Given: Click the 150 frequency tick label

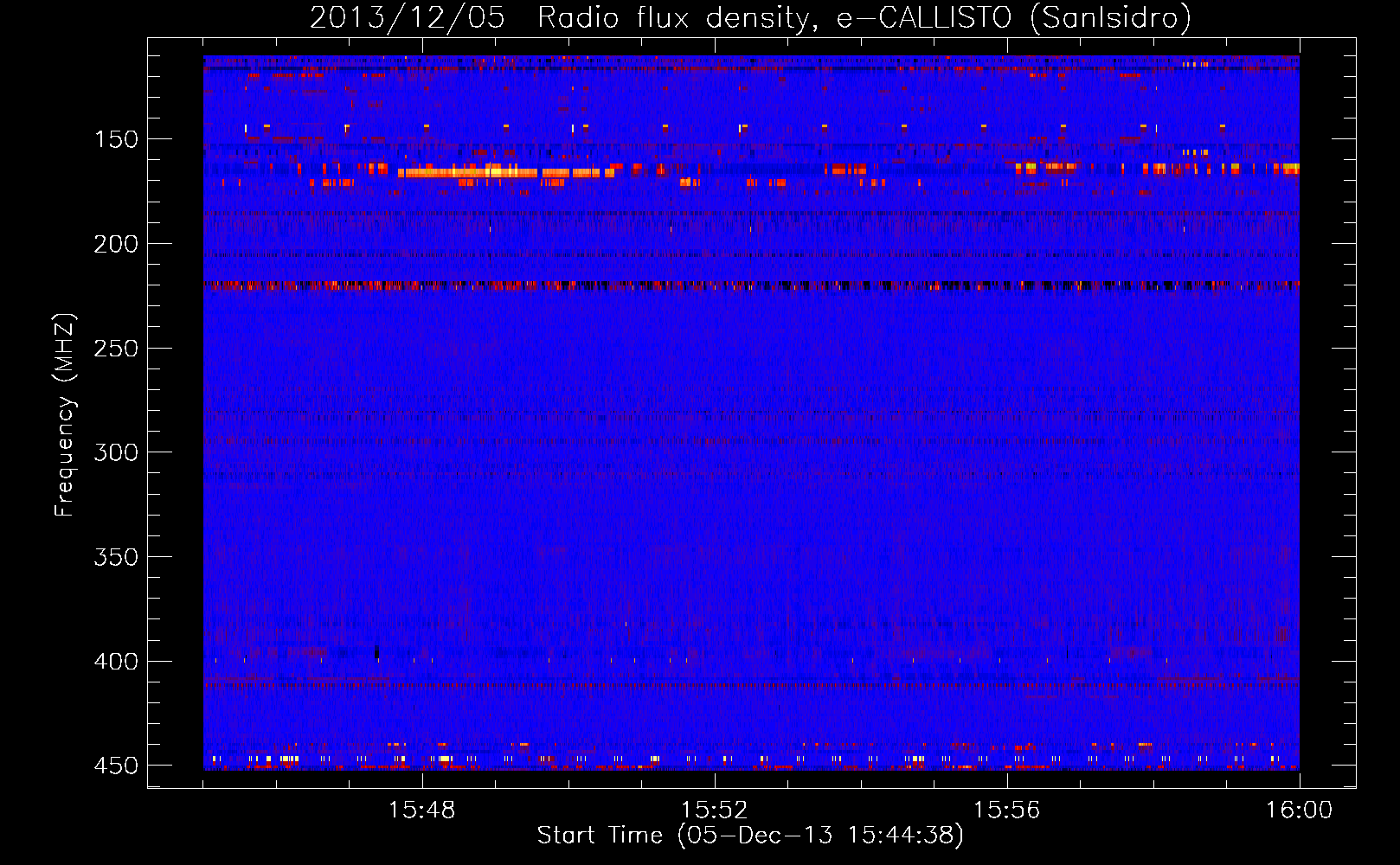Looking at the screenshot, I should pyautogui.click(x=116, y=139).
